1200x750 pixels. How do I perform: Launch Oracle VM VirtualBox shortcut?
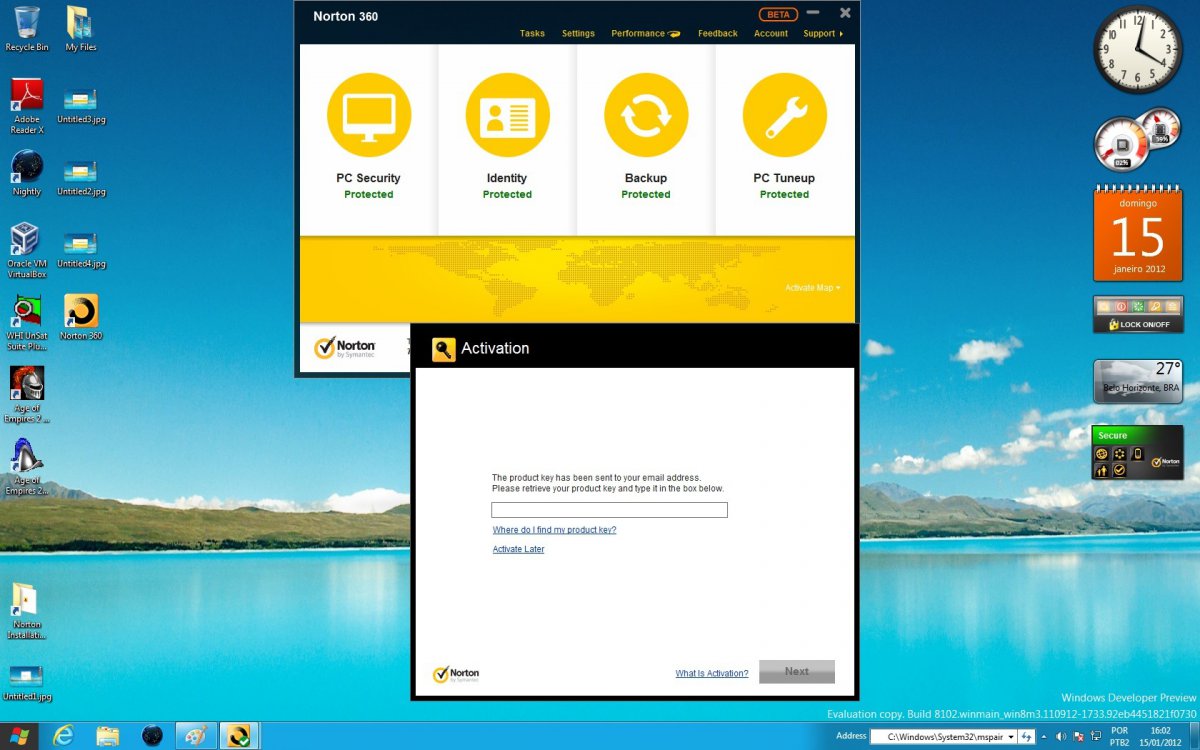coord(27,250)
